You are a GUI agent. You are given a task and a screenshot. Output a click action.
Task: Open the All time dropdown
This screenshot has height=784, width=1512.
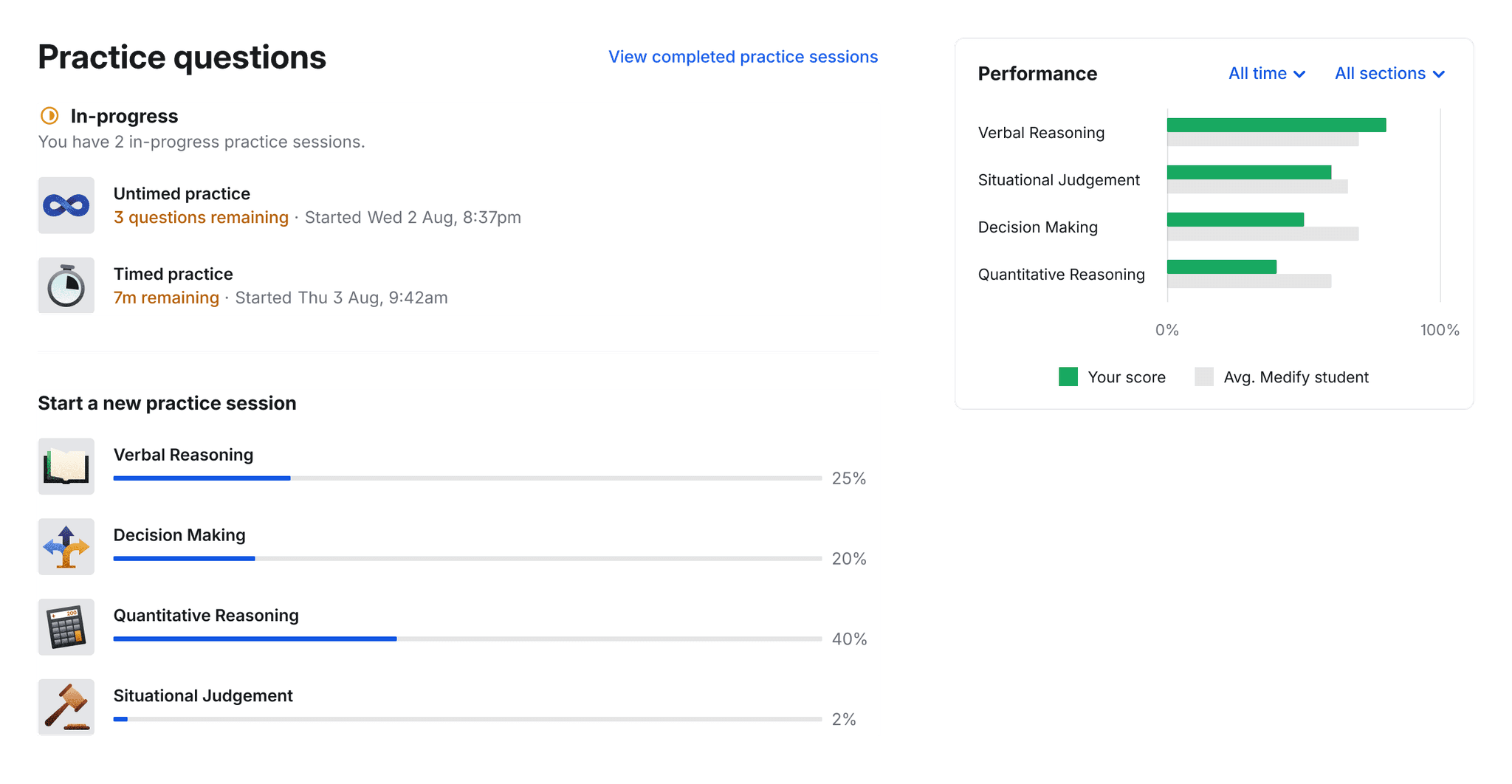(x=1266, y=74)
